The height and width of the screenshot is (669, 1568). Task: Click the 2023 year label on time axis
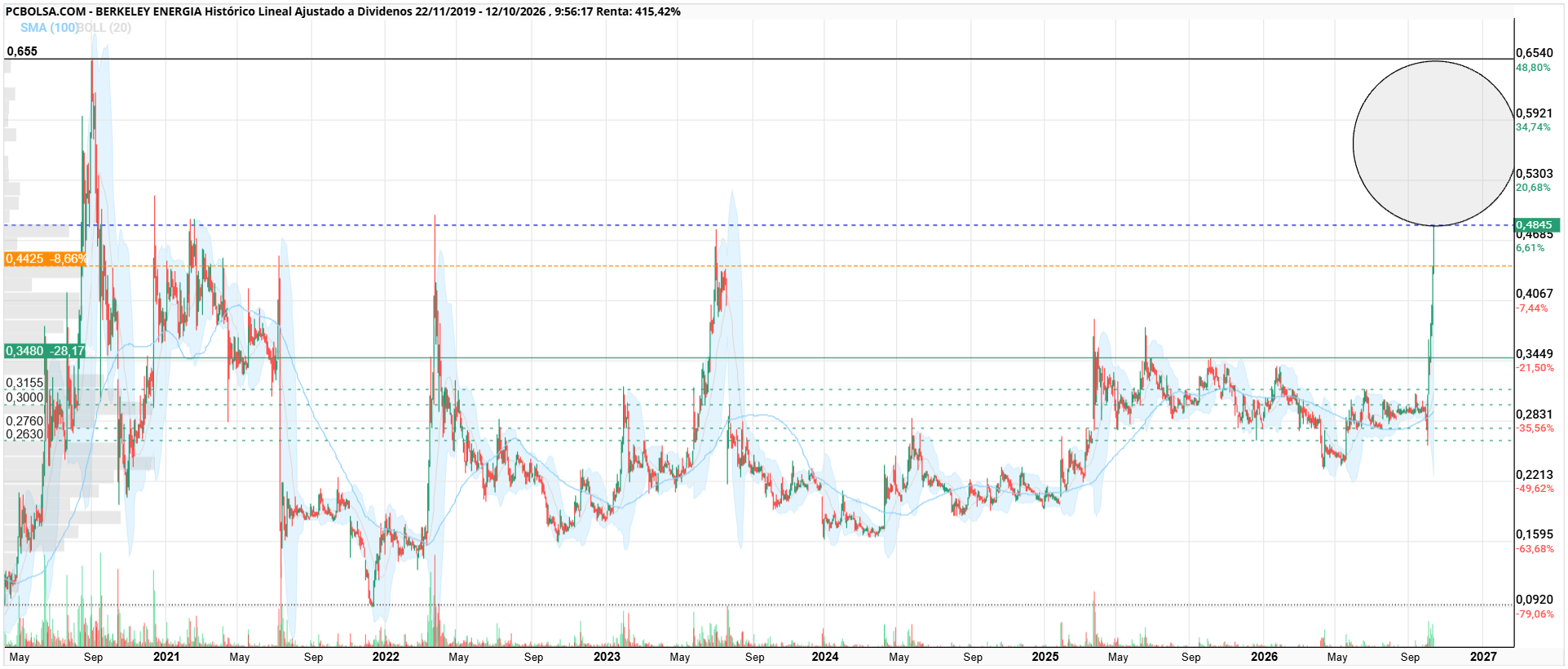(x=607, y=657)
